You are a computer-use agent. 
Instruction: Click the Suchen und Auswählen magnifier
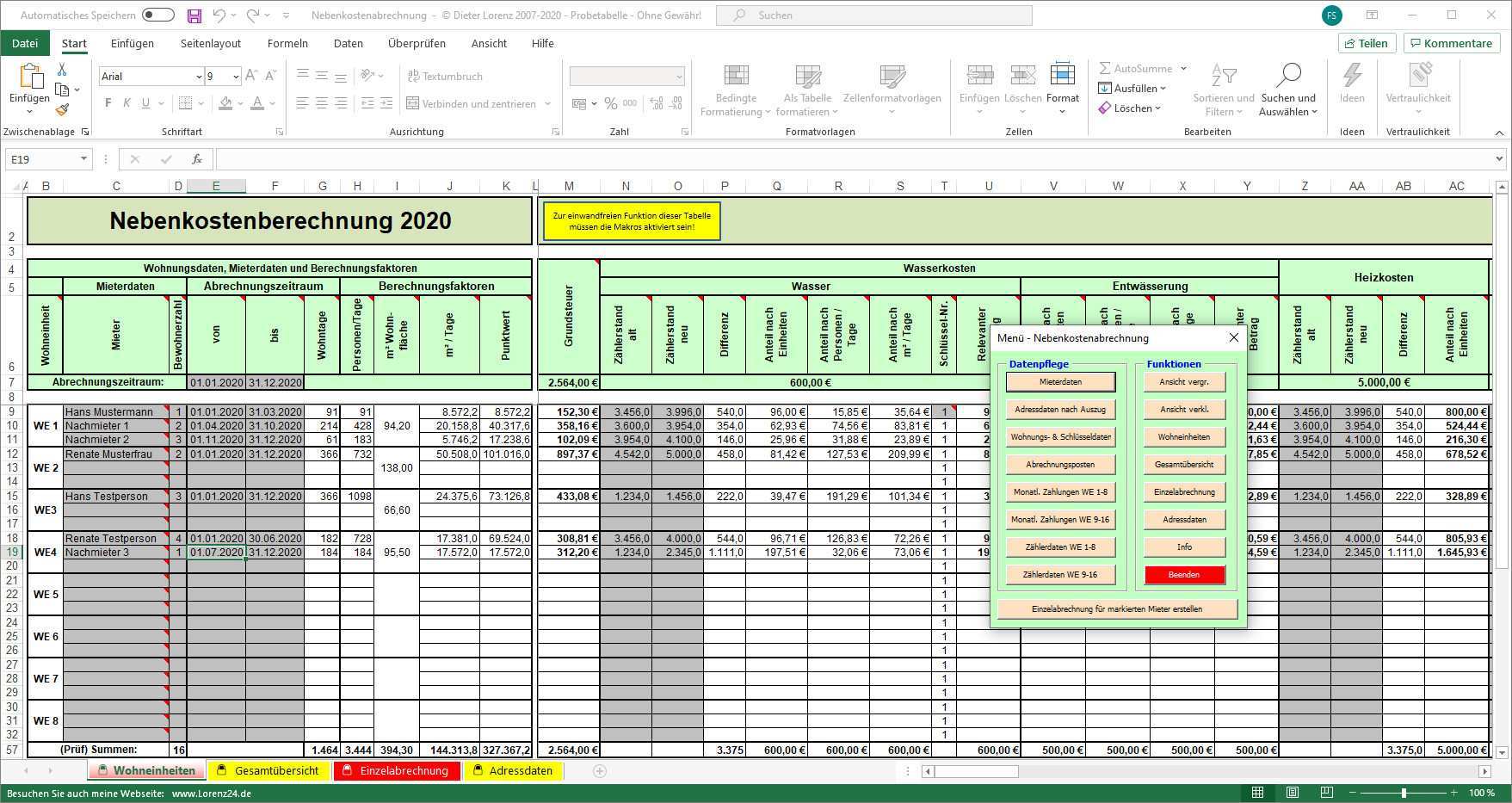pos(1287,90)
